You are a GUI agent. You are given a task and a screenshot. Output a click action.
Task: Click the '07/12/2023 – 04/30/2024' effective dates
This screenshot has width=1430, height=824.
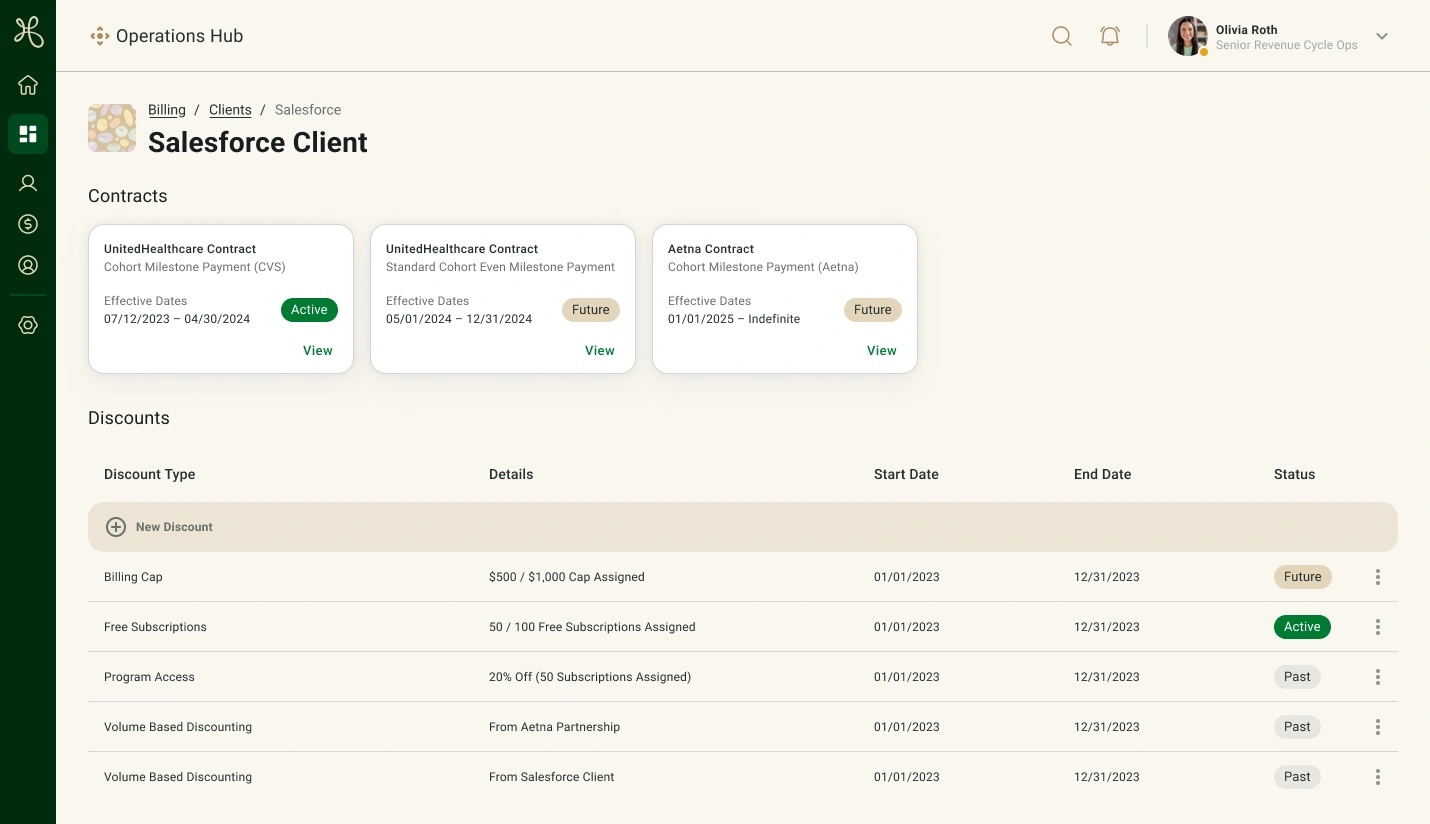click(x=177, y=319)
